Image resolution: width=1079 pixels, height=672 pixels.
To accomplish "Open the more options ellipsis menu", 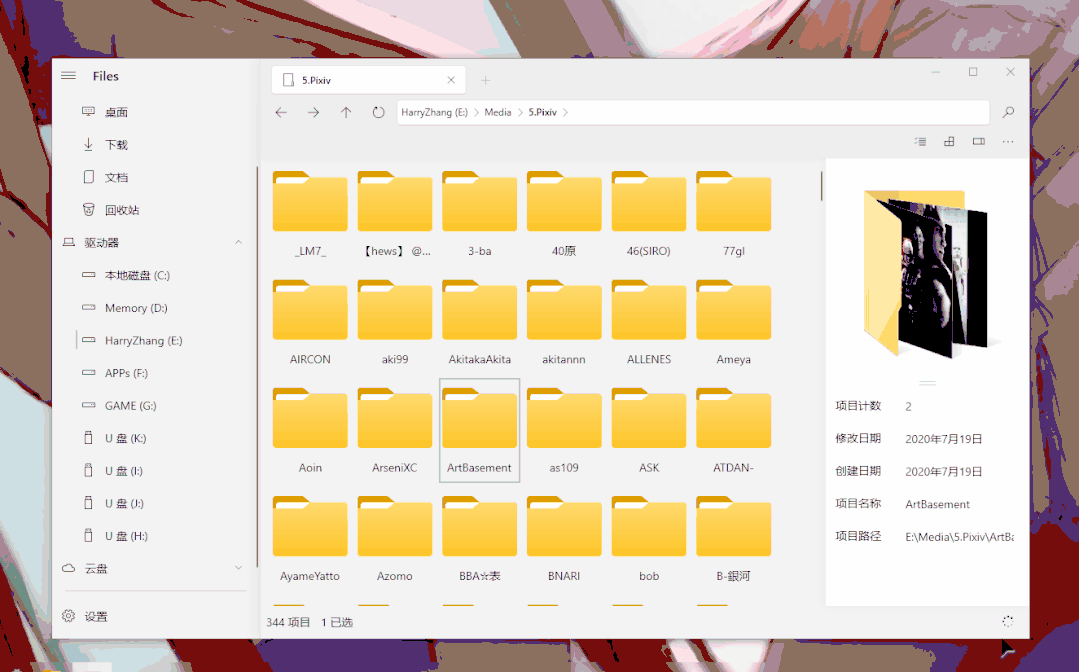I will tap(1007, 142).
